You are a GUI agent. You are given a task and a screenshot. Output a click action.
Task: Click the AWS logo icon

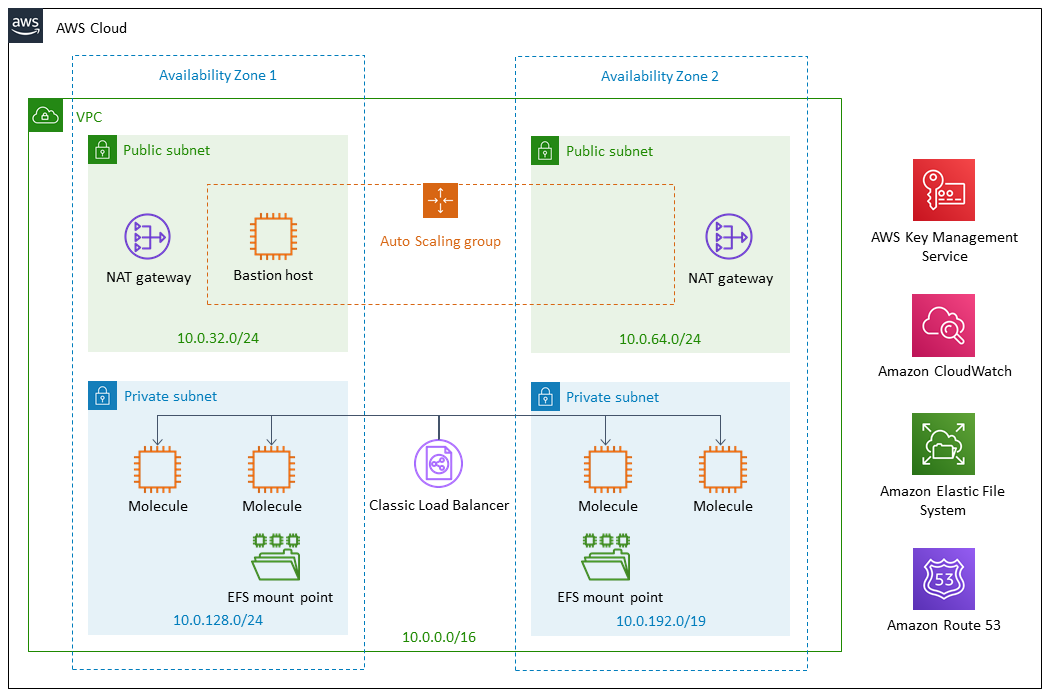point(26,26)
